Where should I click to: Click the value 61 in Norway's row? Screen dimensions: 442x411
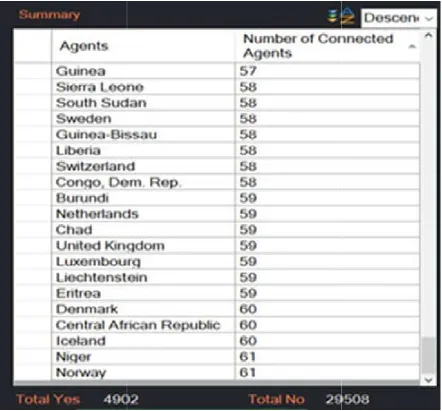248,372
